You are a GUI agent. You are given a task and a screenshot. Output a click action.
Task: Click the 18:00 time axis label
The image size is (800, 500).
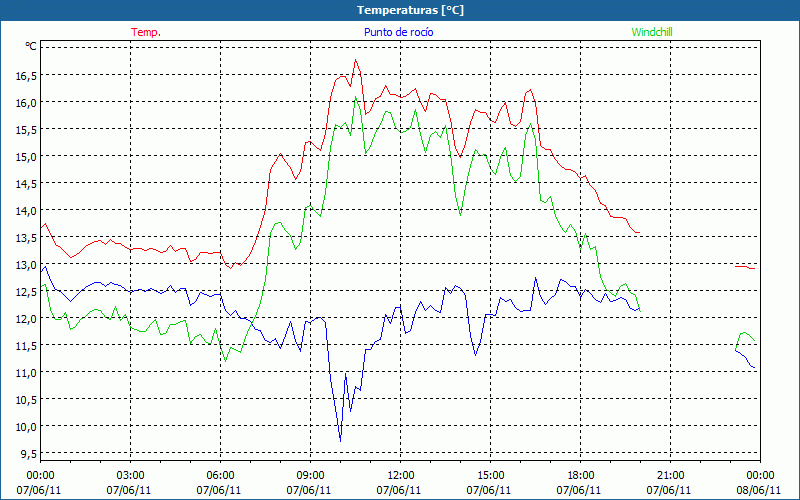[x=581, y=476]
